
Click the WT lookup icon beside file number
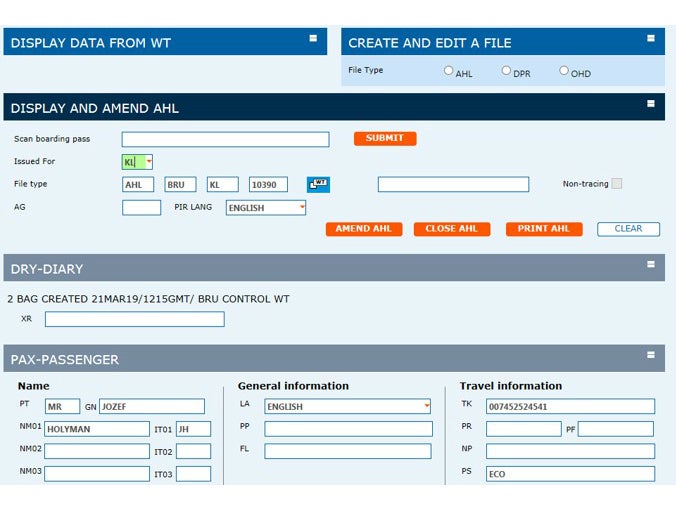click(318, 184)
